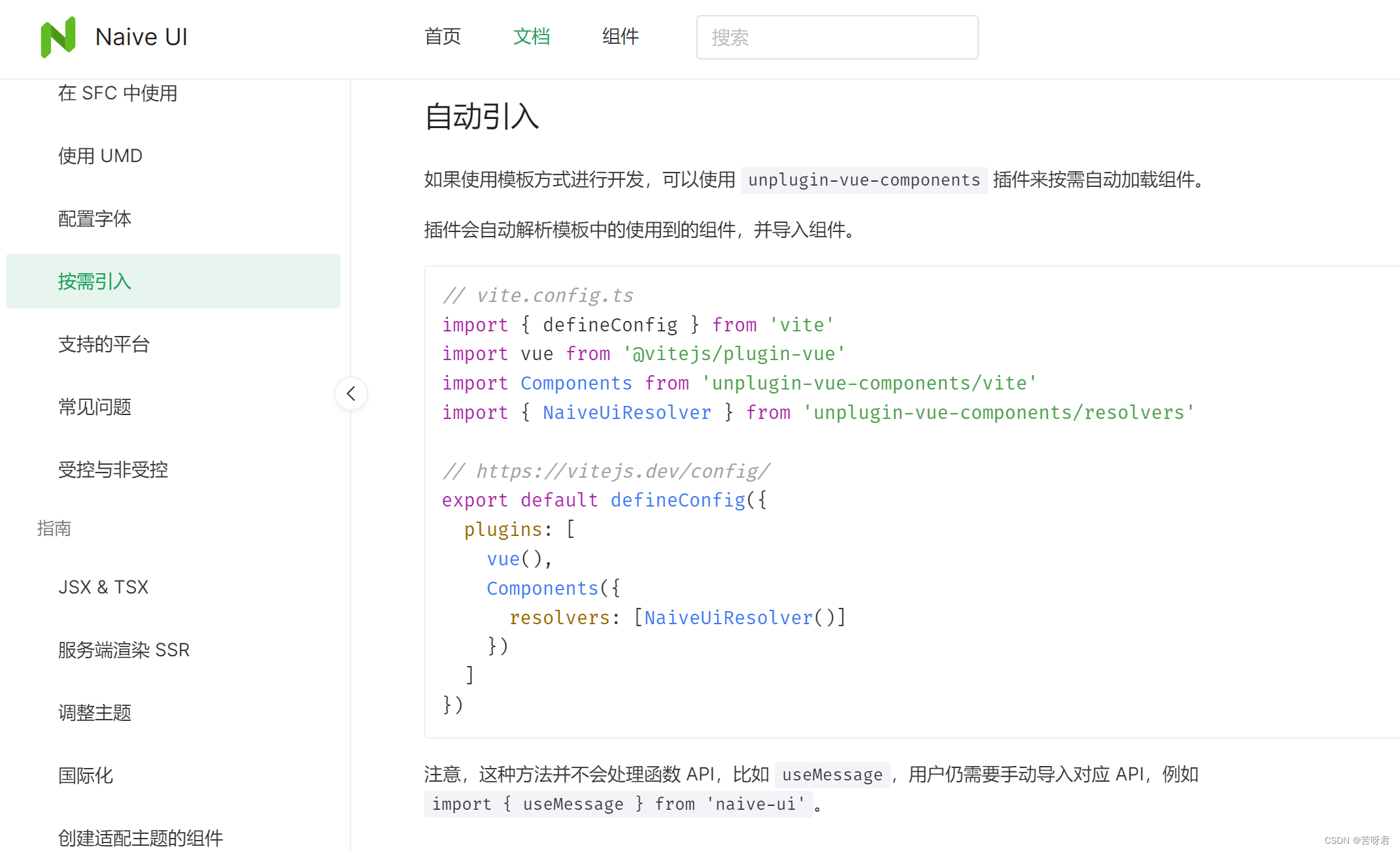Screen dimensions: 1400x851
Task: Select 配置字体 in the sidebar
Action: click(x=95, y=218)
